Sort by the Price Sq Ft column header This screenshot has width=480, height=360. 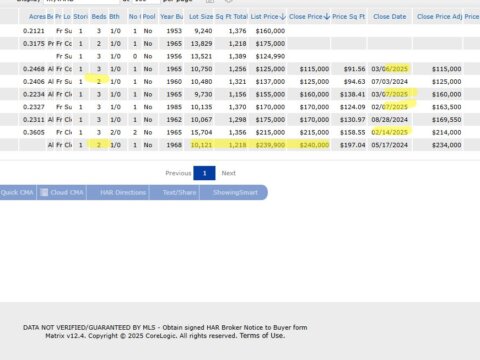click(x=349, y=17)
